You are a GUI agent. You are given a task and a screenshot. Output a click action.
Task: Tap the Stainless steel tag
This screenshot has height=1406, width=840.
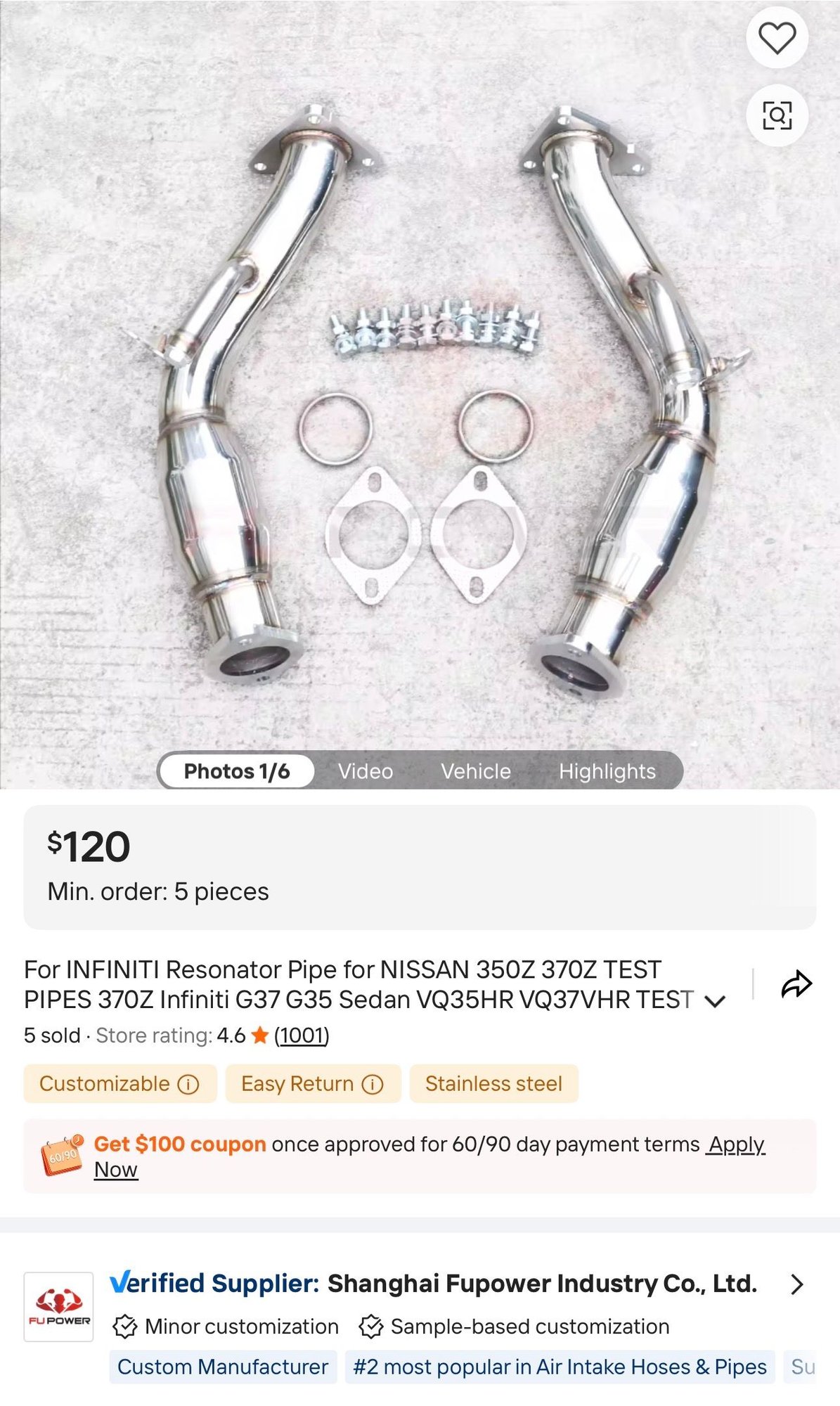(x=493, y=1083)
